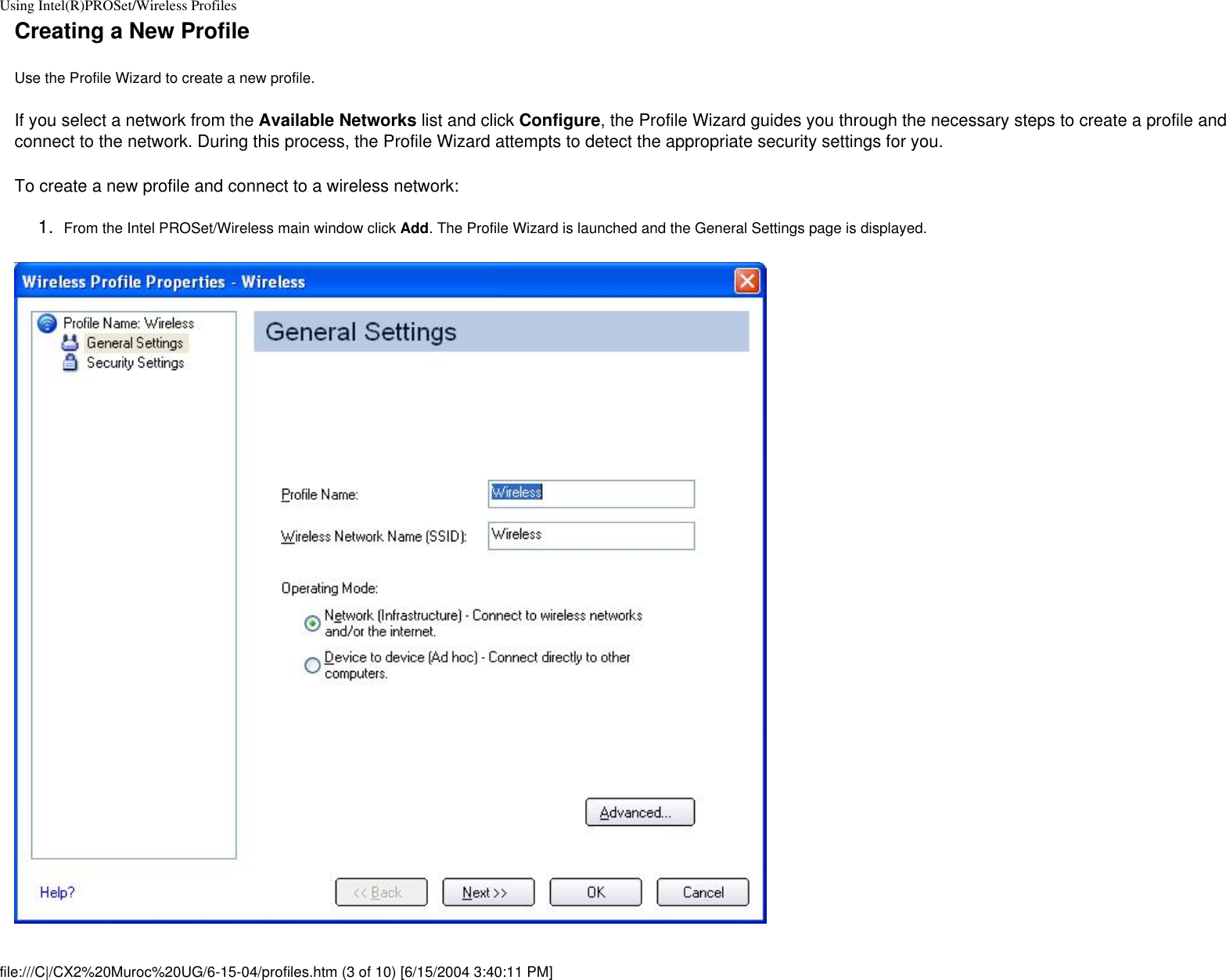Open the Help? link
The height and width of the screenshot is (980, 1226).
coord(57,892)
